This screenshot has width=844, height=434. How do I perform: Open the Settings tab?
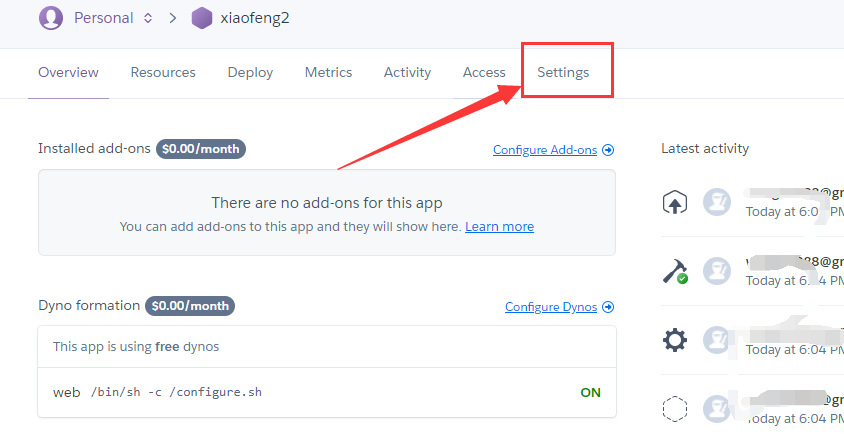click(563, 72)
